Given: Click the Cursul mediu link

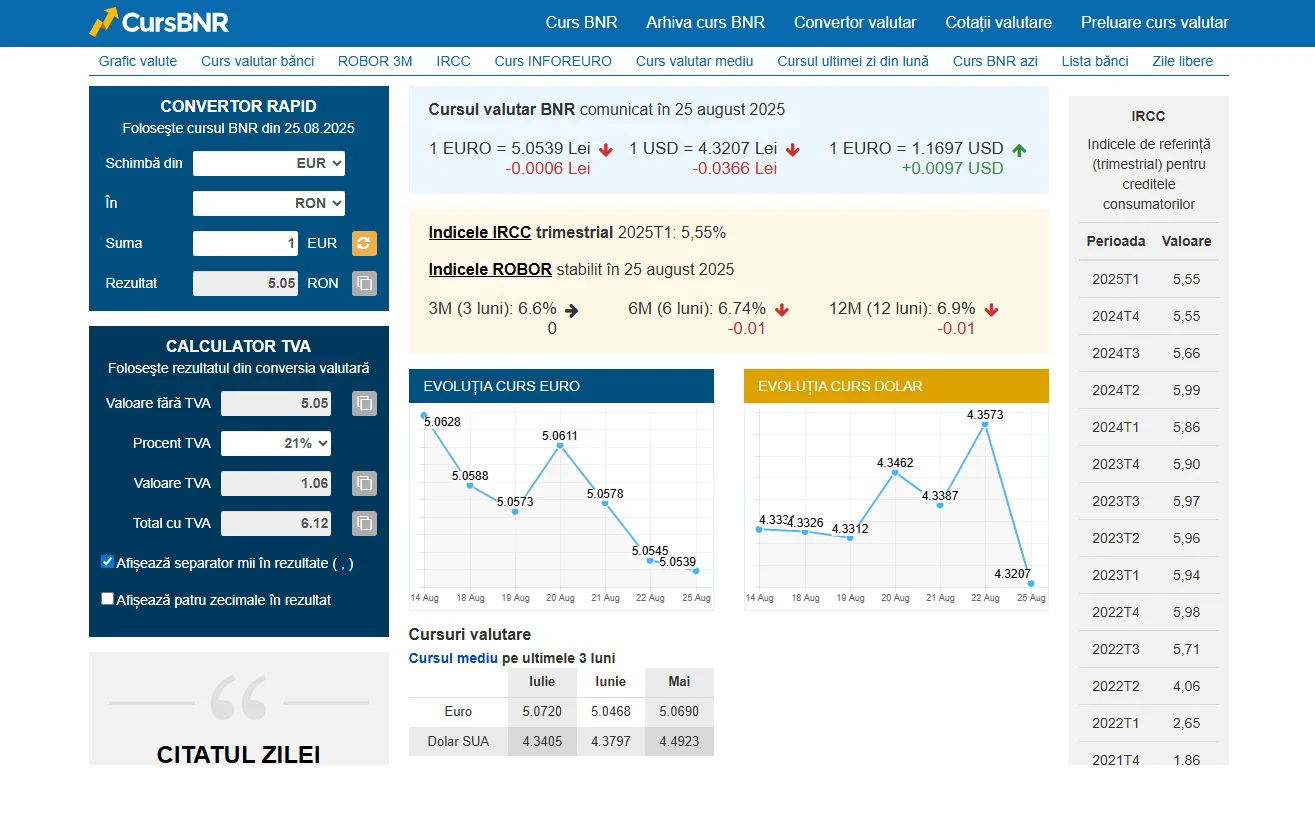Looking at the screenshot, I should 453,658.
